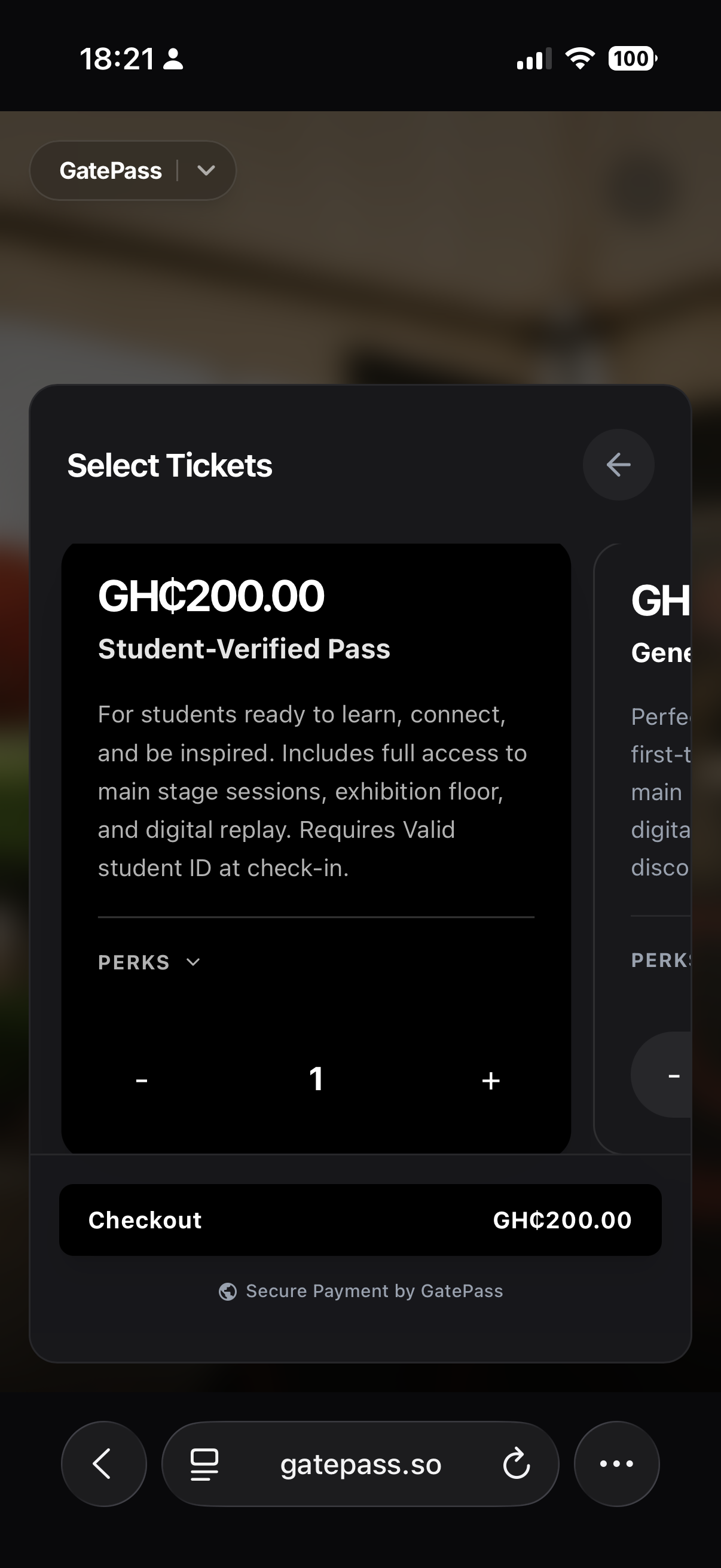Increase Student-Verified Pass quantity with plus
Viewport: 721px width, 1568px height.
pyautogui.click(x=490, y=1081)
